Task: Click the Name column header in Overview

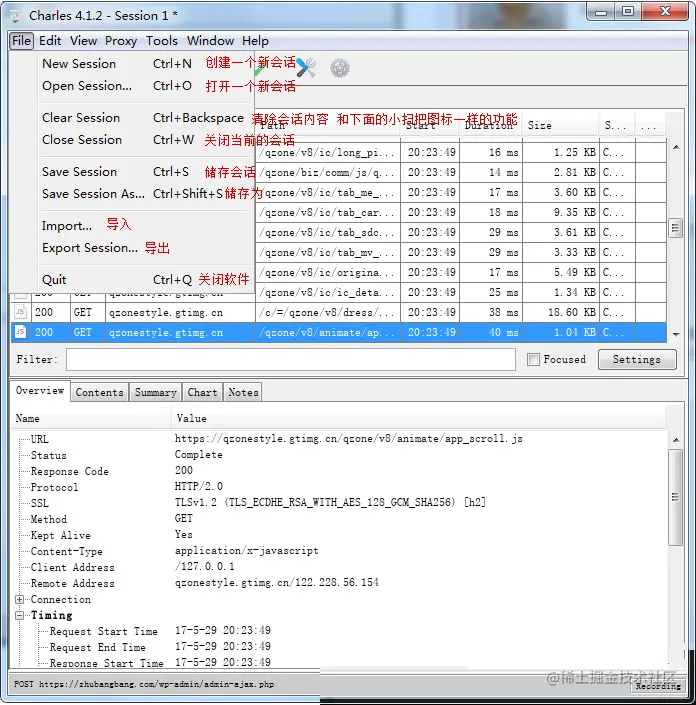Action: [x=90, y=419]
